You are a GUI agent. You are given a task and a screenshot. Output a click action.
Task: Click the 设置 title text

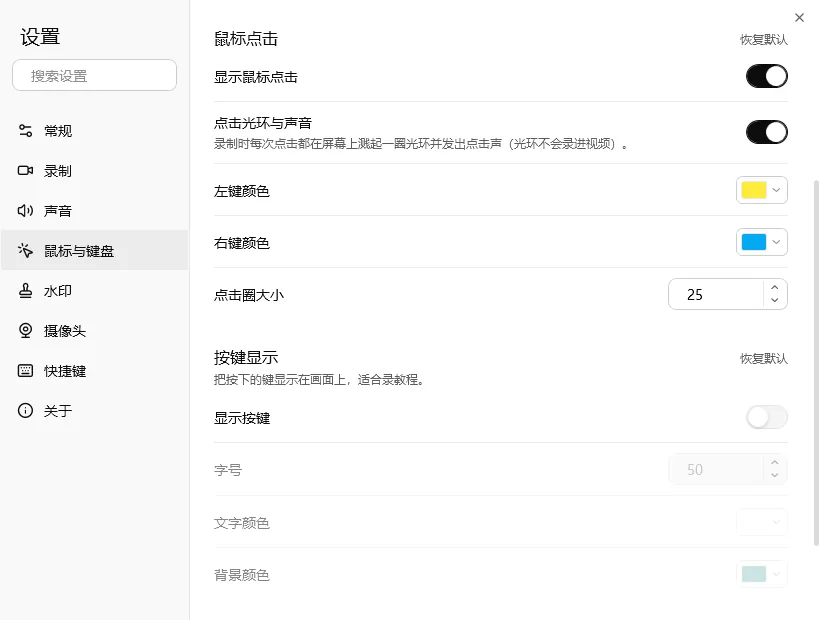tap(40, 37)
